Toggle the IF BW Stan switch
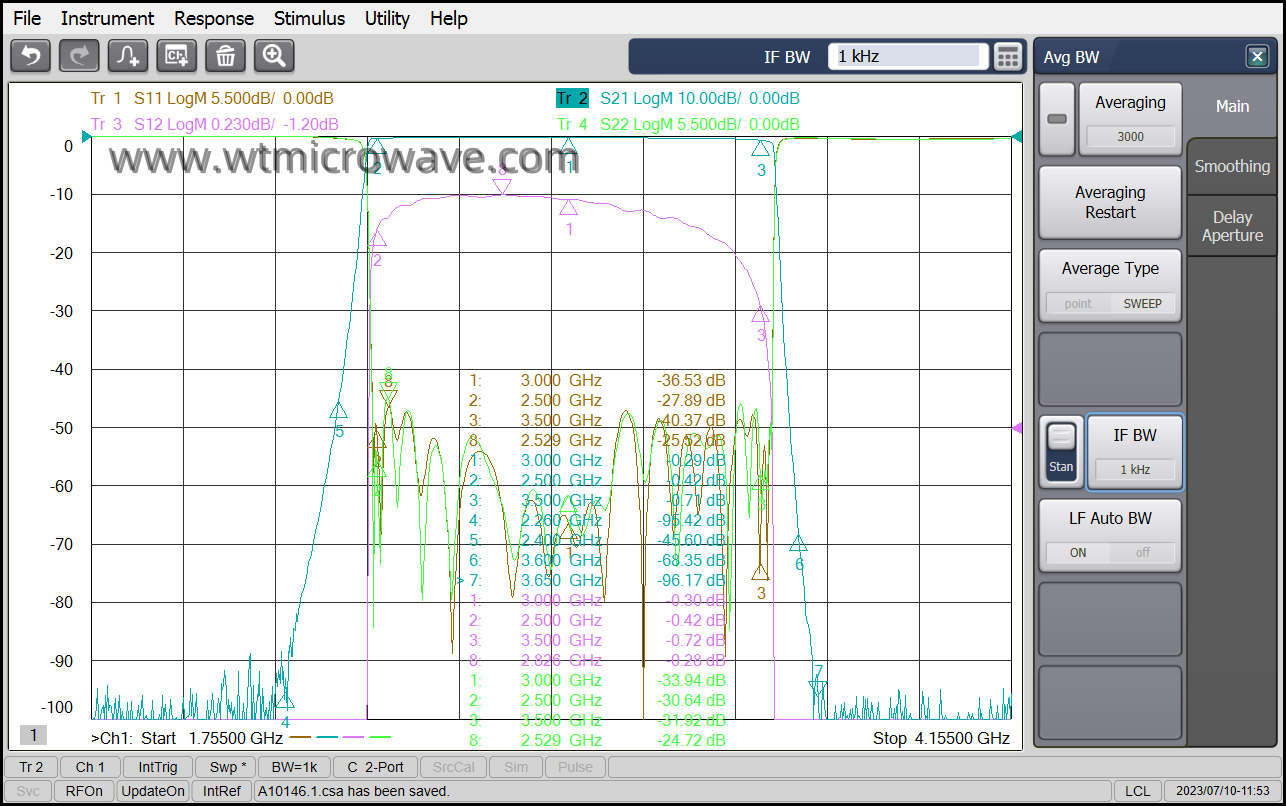Image resolution: width=1286 pixels, height=806 pixels. point(1061,452)
